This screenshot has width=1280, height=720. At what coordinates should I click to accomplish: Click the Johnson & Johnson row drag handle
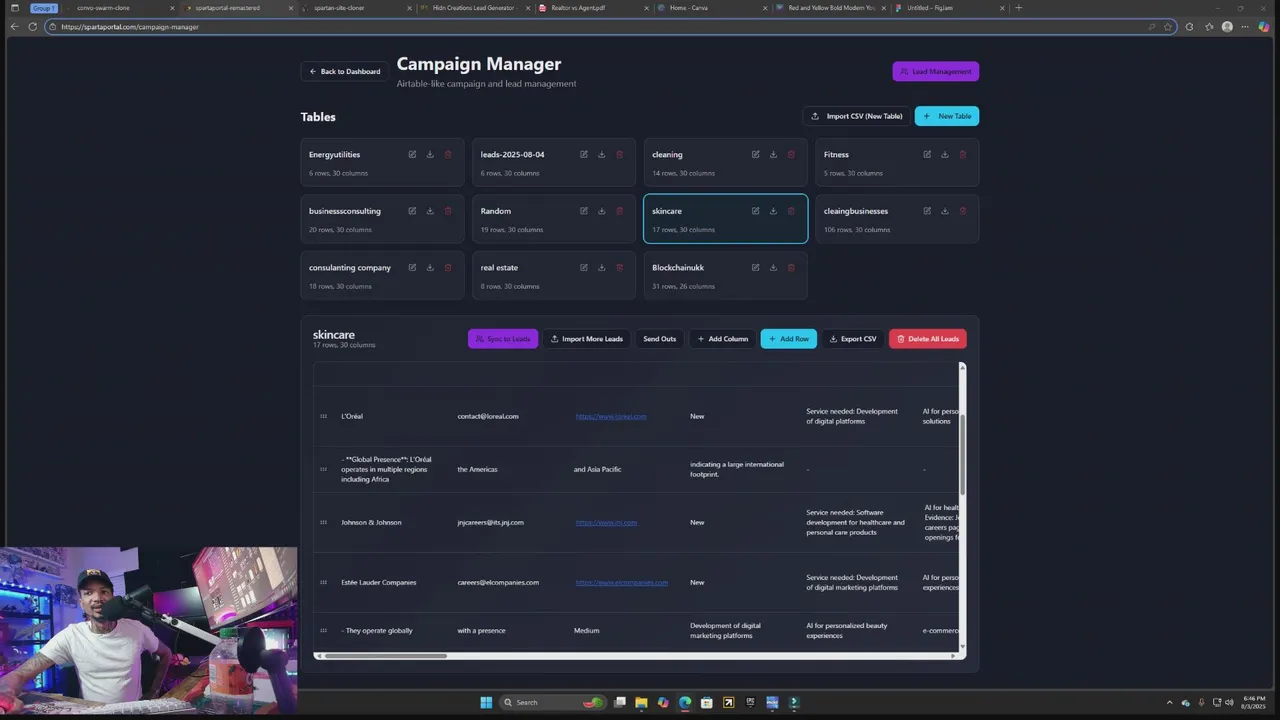323,522
